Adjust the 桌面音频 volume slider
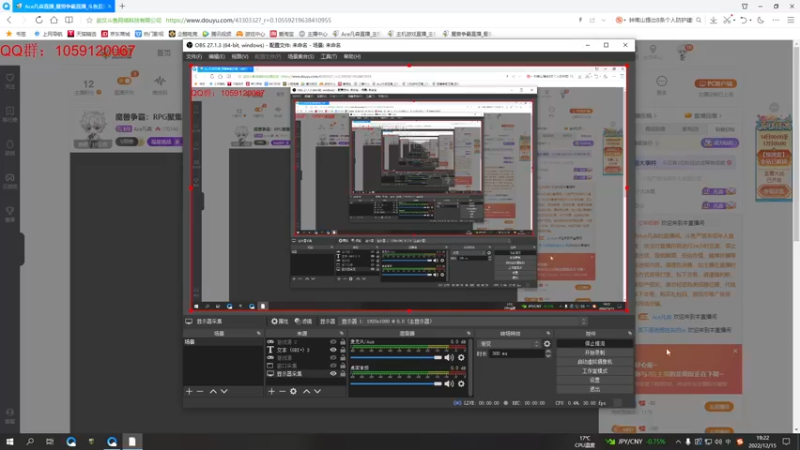The image size is (800, 450). [396, 384]
